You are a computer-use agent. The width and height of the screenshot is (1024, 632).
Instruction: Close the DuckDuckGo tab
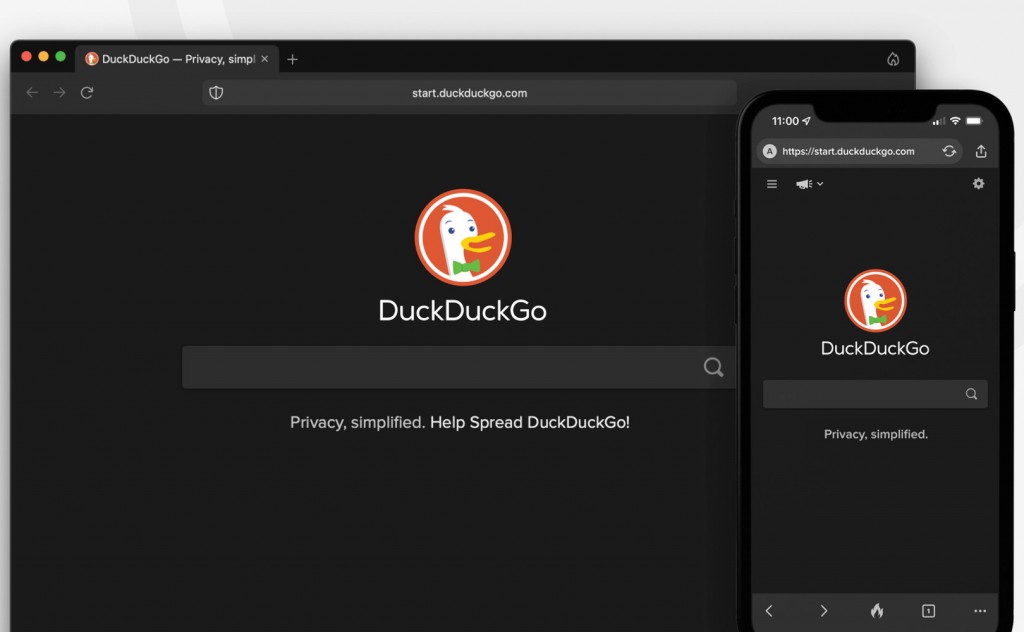click(x=265, y=59)
